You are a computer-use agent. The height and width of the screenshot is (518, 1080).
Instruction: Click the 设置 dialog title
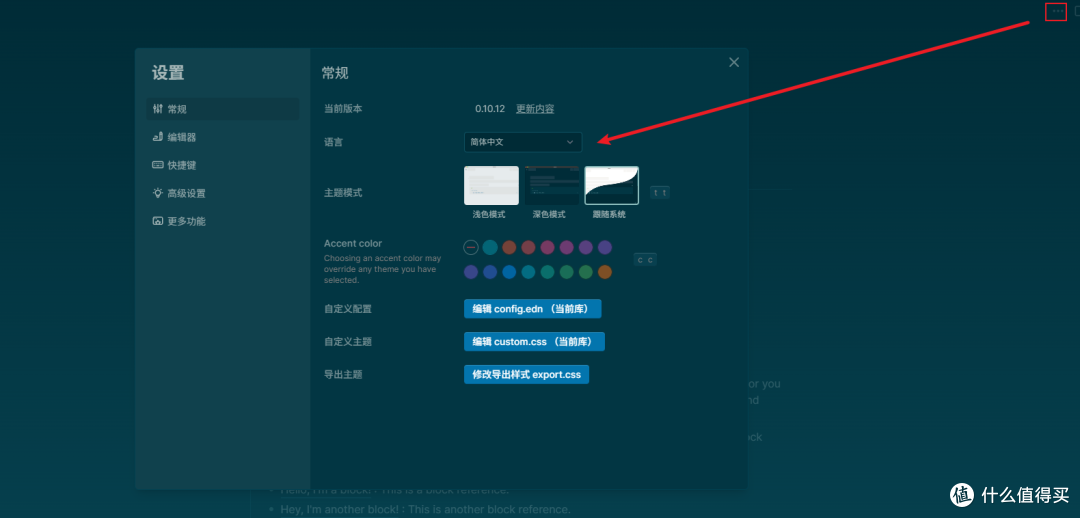168,73
